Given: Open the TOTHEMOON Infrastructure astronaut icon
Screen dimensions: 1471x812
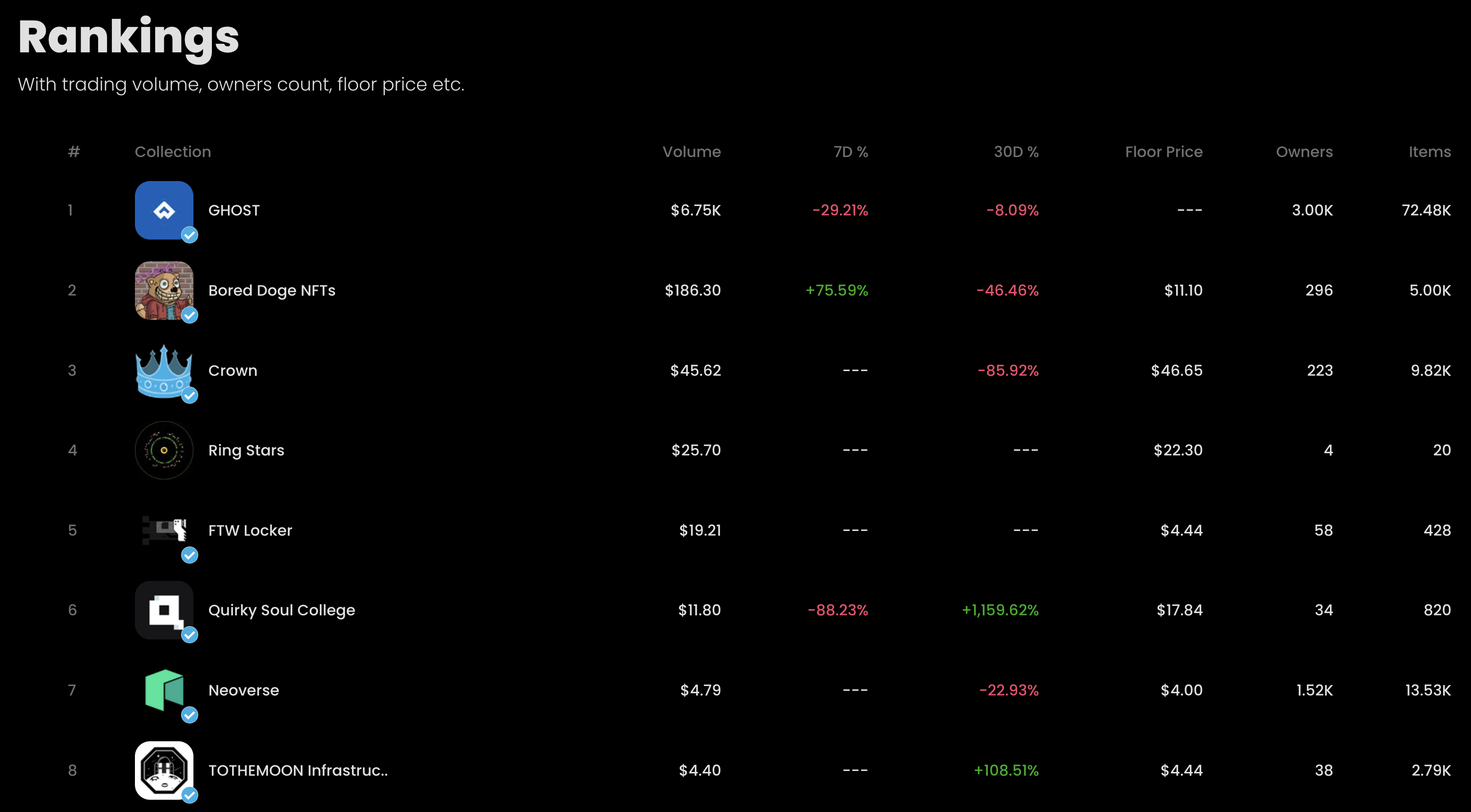Looking at the screenshot, I should tap(164, 770).
